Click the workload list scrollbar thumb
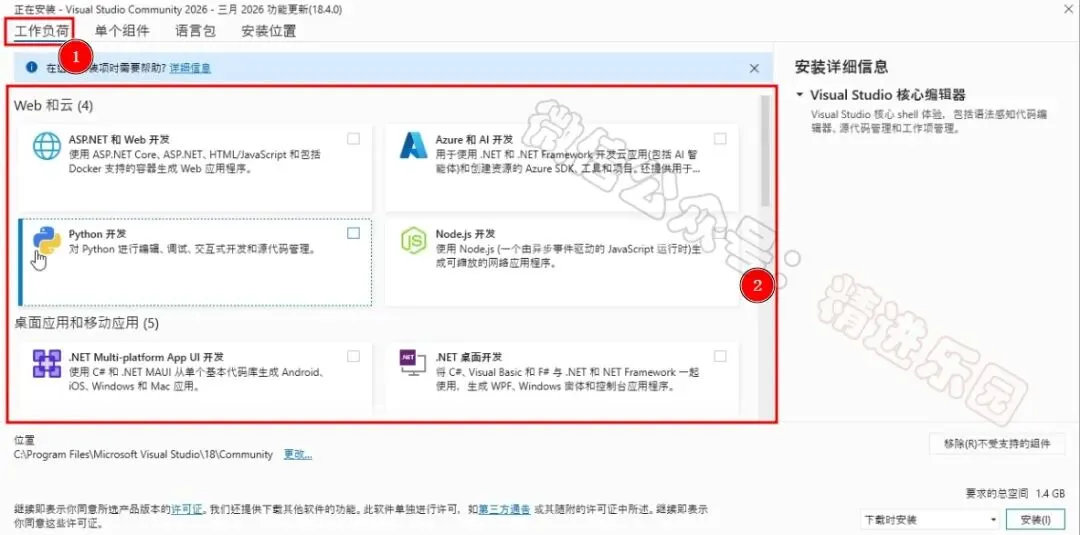The height and width of the screenshot is (535, 1080). 765,150
